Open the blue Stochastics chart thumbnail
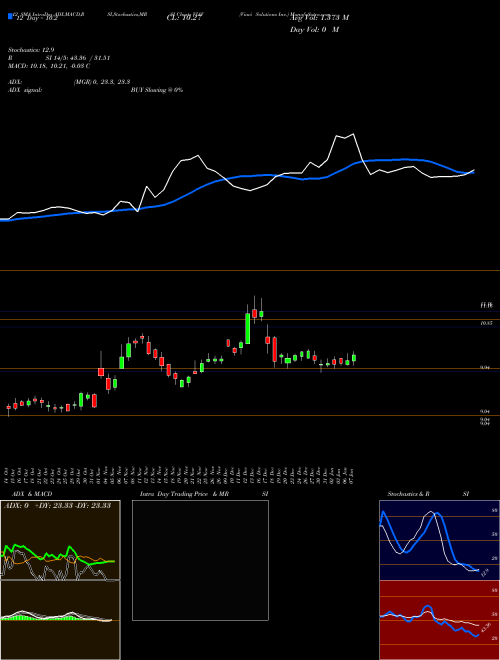 pyautogui.click(x=439, y=540)
